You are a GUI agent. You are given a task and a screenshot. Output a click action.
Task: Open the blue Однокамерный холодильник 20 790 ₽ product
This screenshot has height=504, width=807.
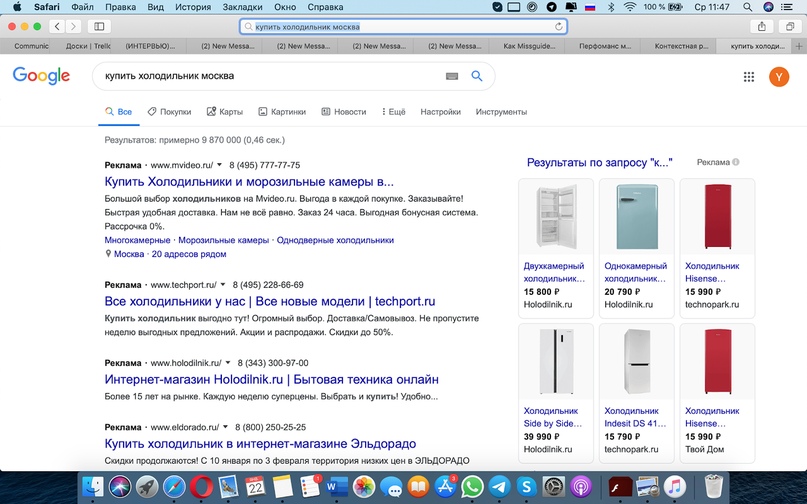[x=637, y=248]
